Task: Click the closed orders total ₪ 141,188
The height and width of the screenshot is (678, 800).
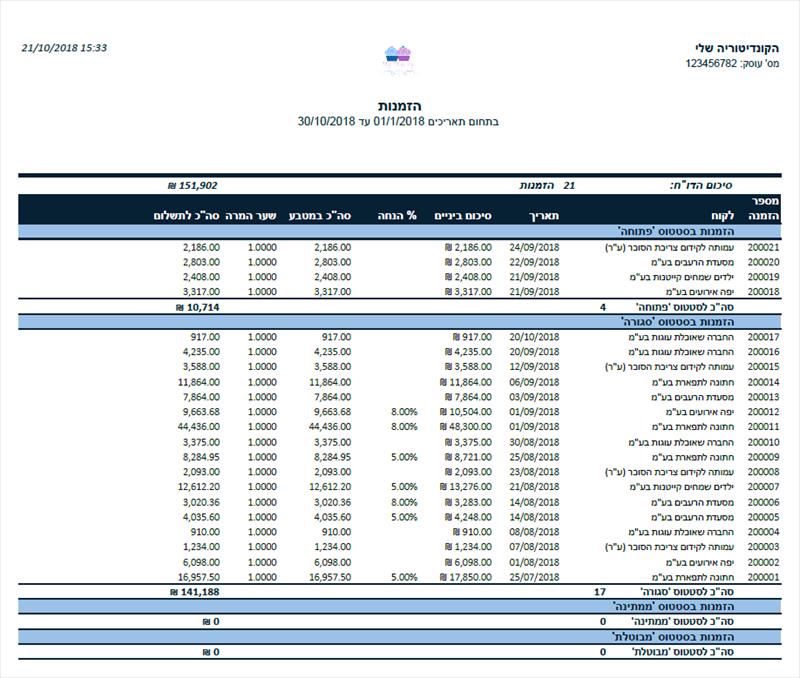Action: [x=195, y=592]
